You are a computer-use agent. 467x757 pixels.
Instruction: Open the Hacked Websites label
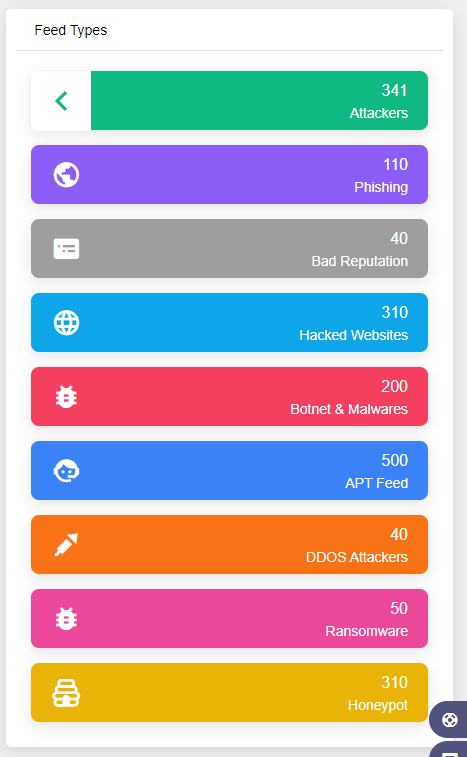pyautogui.click(x=354, y=335)
